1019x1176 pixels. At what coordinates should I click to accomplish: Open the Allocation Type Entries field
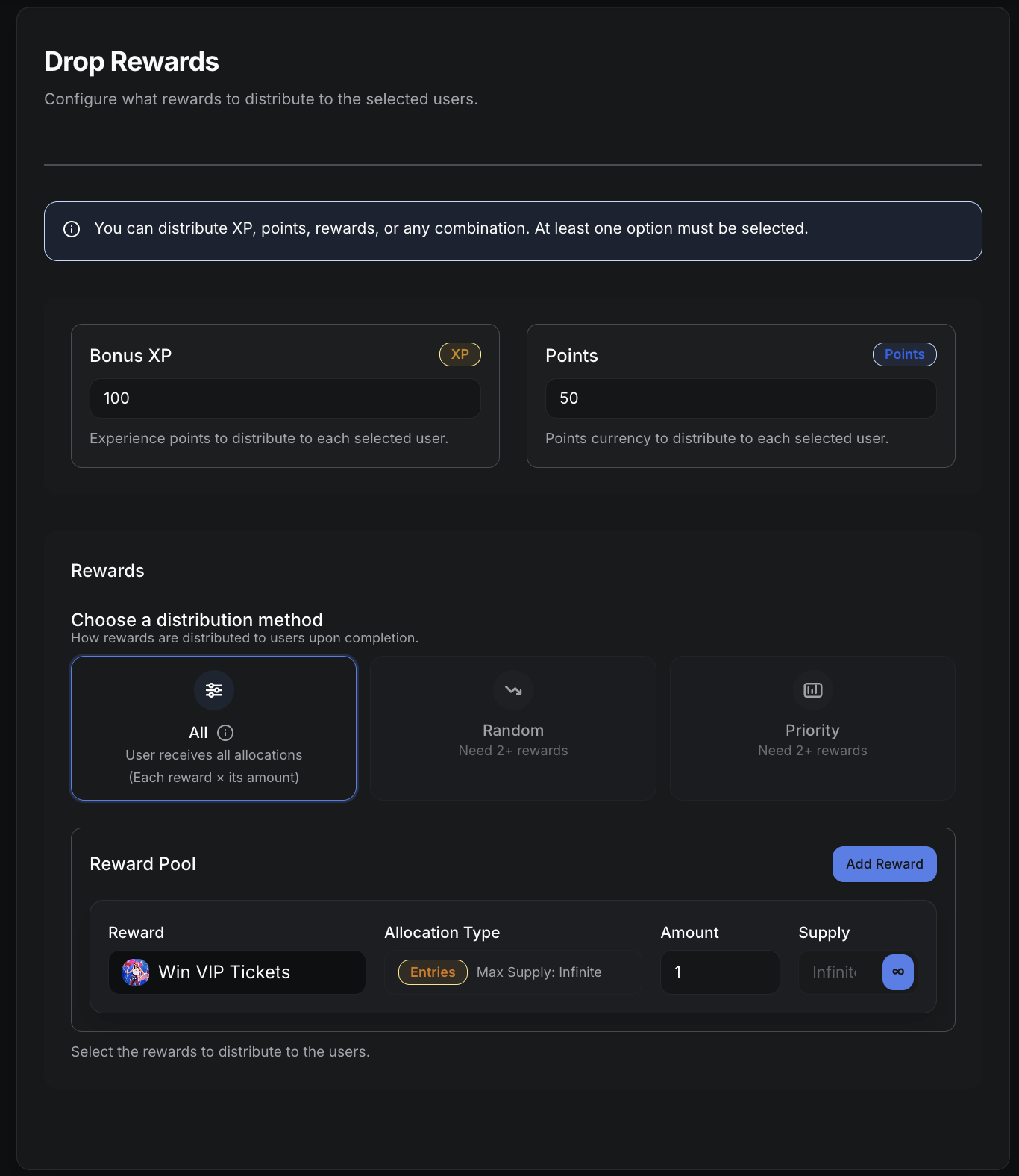click(552, 972)
